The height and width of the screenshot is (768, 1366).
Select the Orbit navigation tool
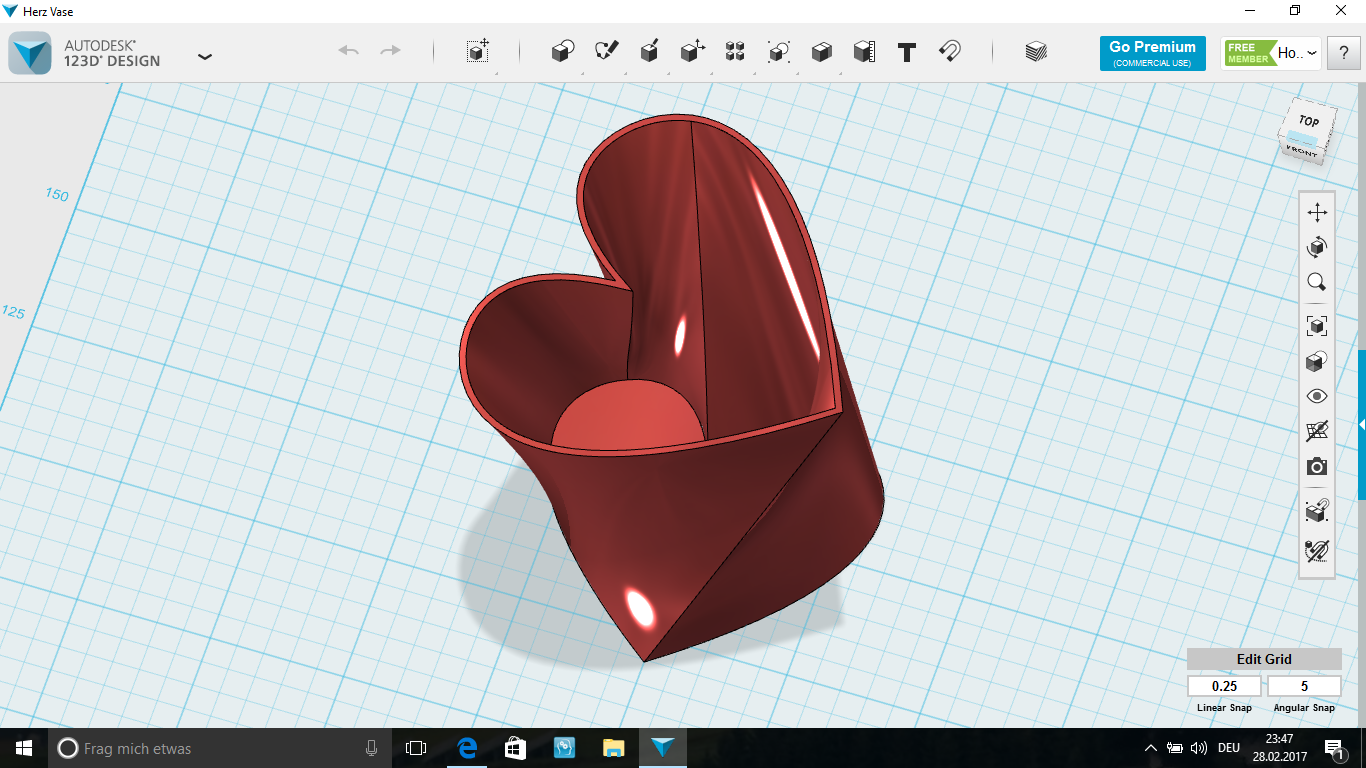point(1317,247)
